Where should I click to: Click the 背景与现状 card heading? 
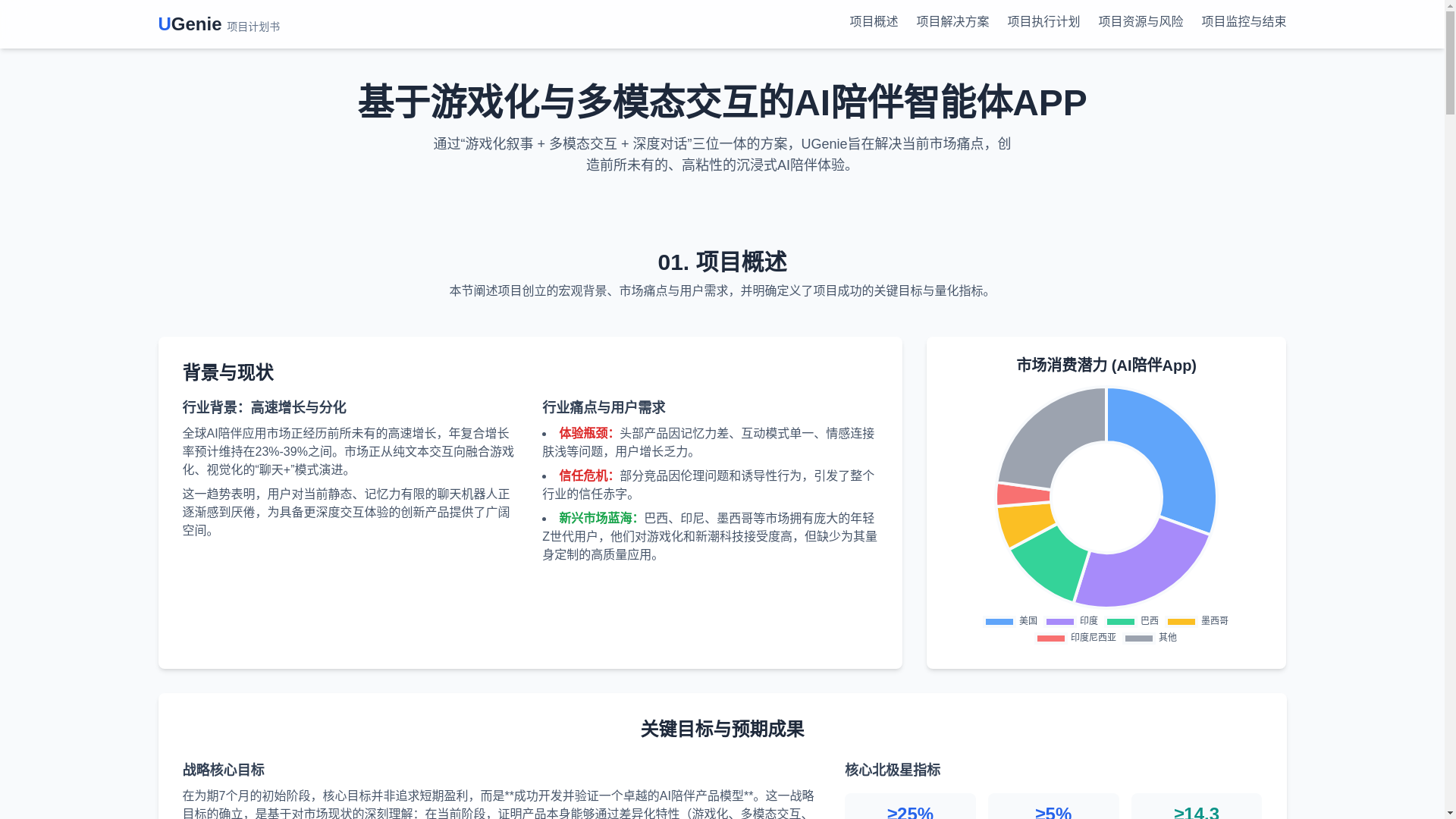click(x=227, y=372)
